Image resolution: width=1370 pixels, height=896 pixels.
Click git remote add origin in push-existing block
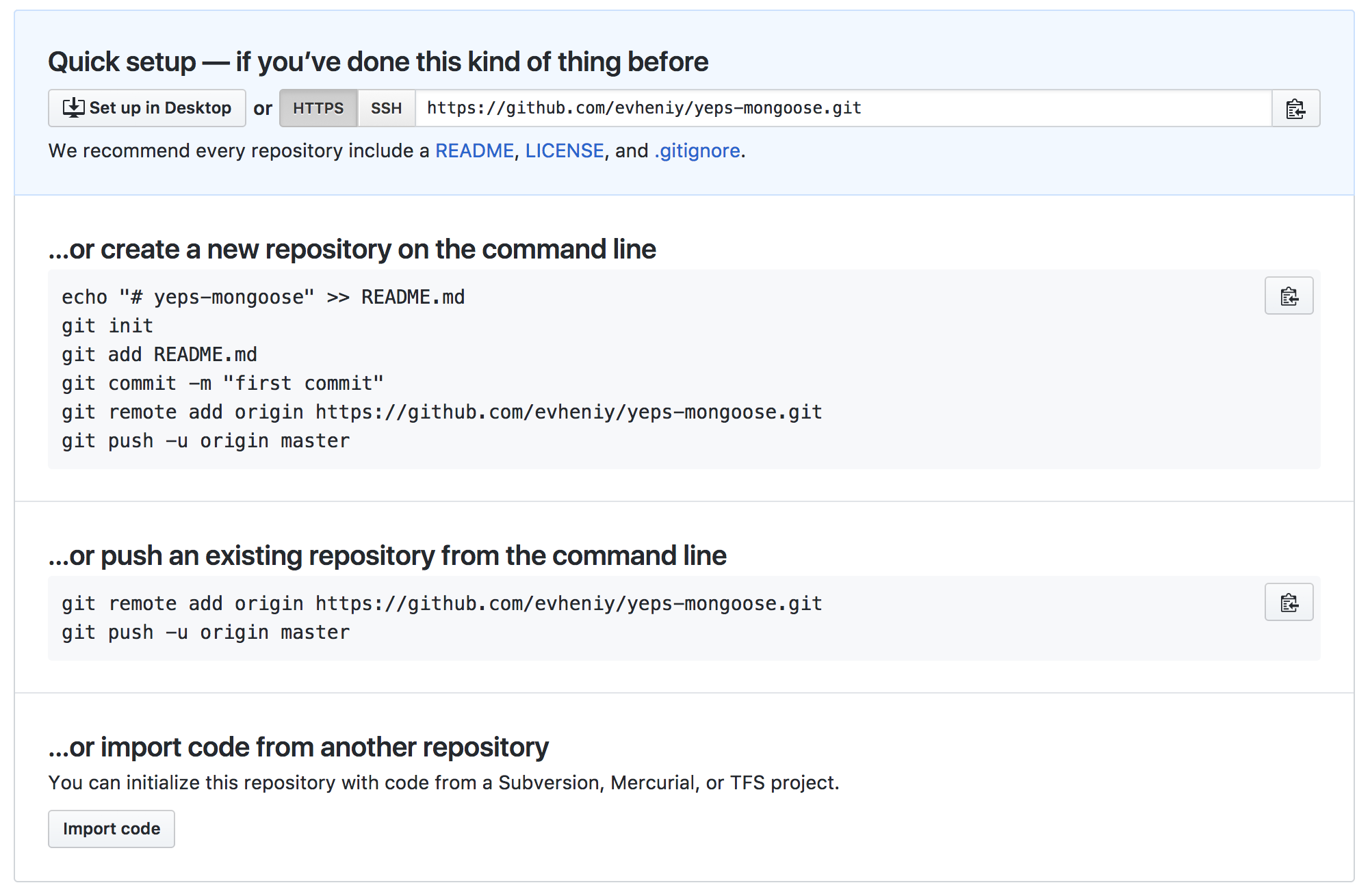(441, 604)
